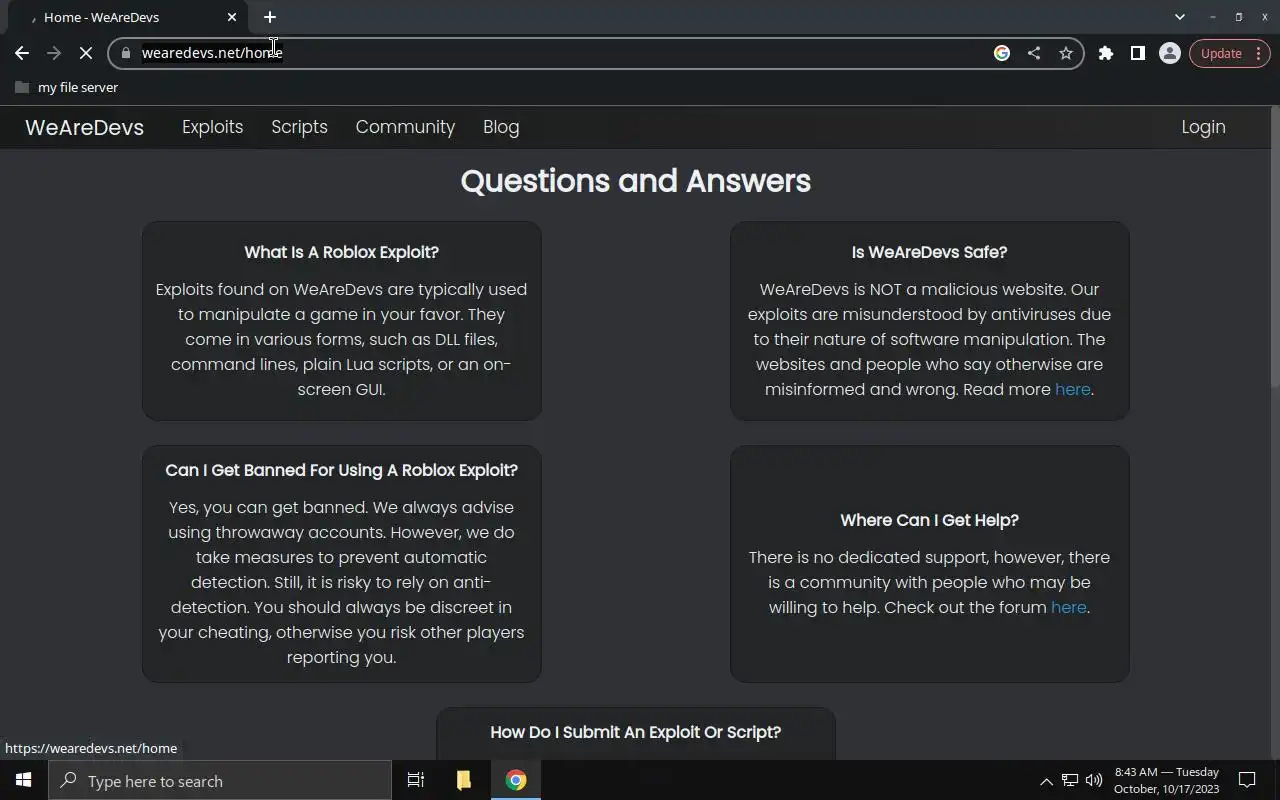Image resolution: width=1280 pixels, height=800 pixels.
Task: Open a new browser tab
Action: (270, 17)
